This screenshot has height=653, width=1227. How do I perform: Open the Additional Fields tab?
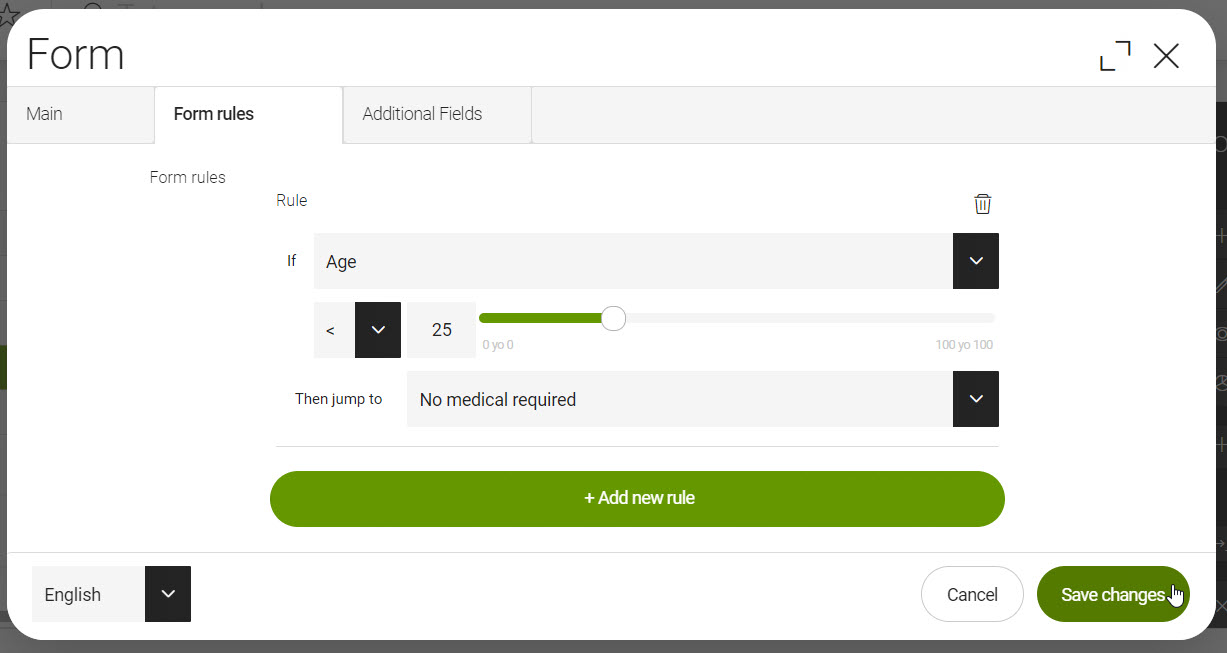(422, 114)
